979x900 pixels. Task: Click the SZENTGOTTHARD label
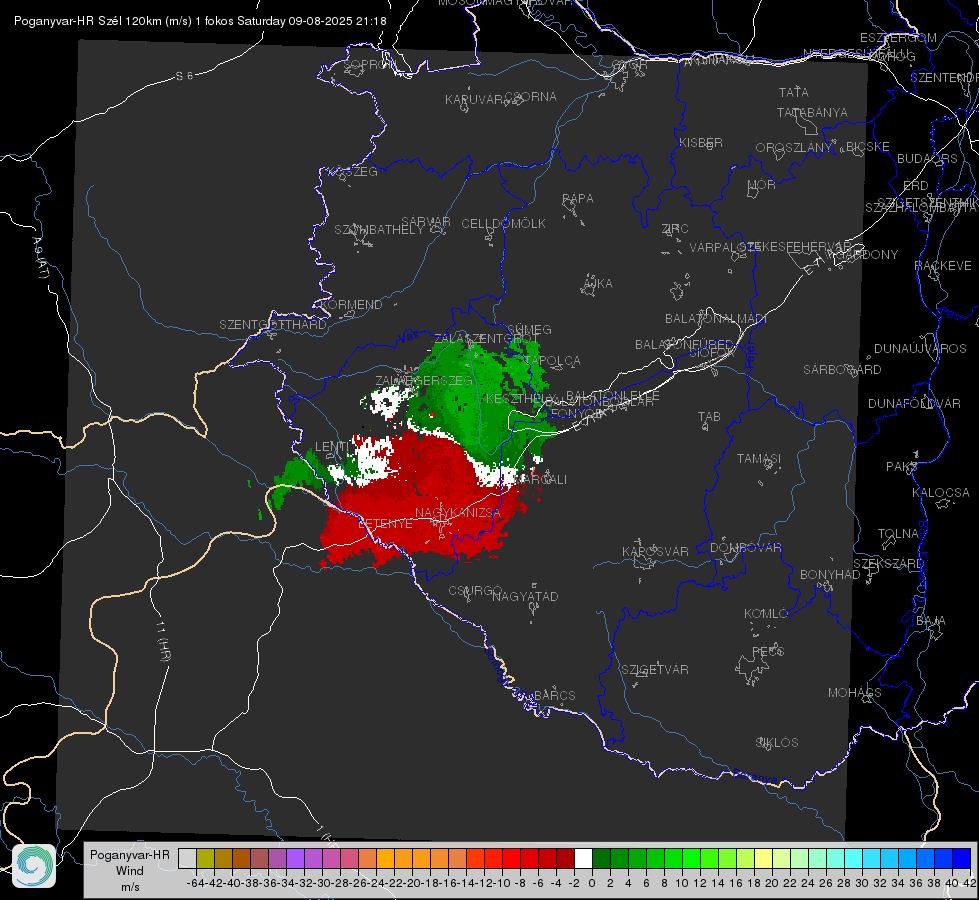pos(273,325)
